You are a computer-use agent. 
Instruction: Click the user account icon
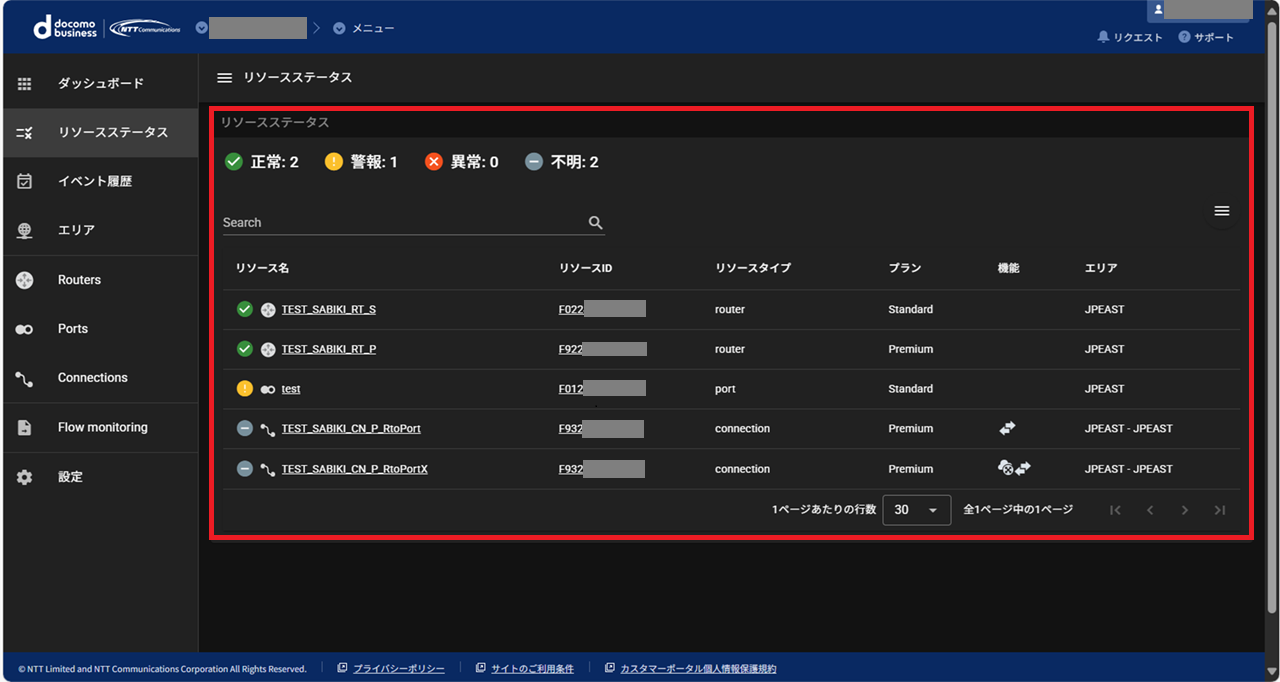(1158, 9)
